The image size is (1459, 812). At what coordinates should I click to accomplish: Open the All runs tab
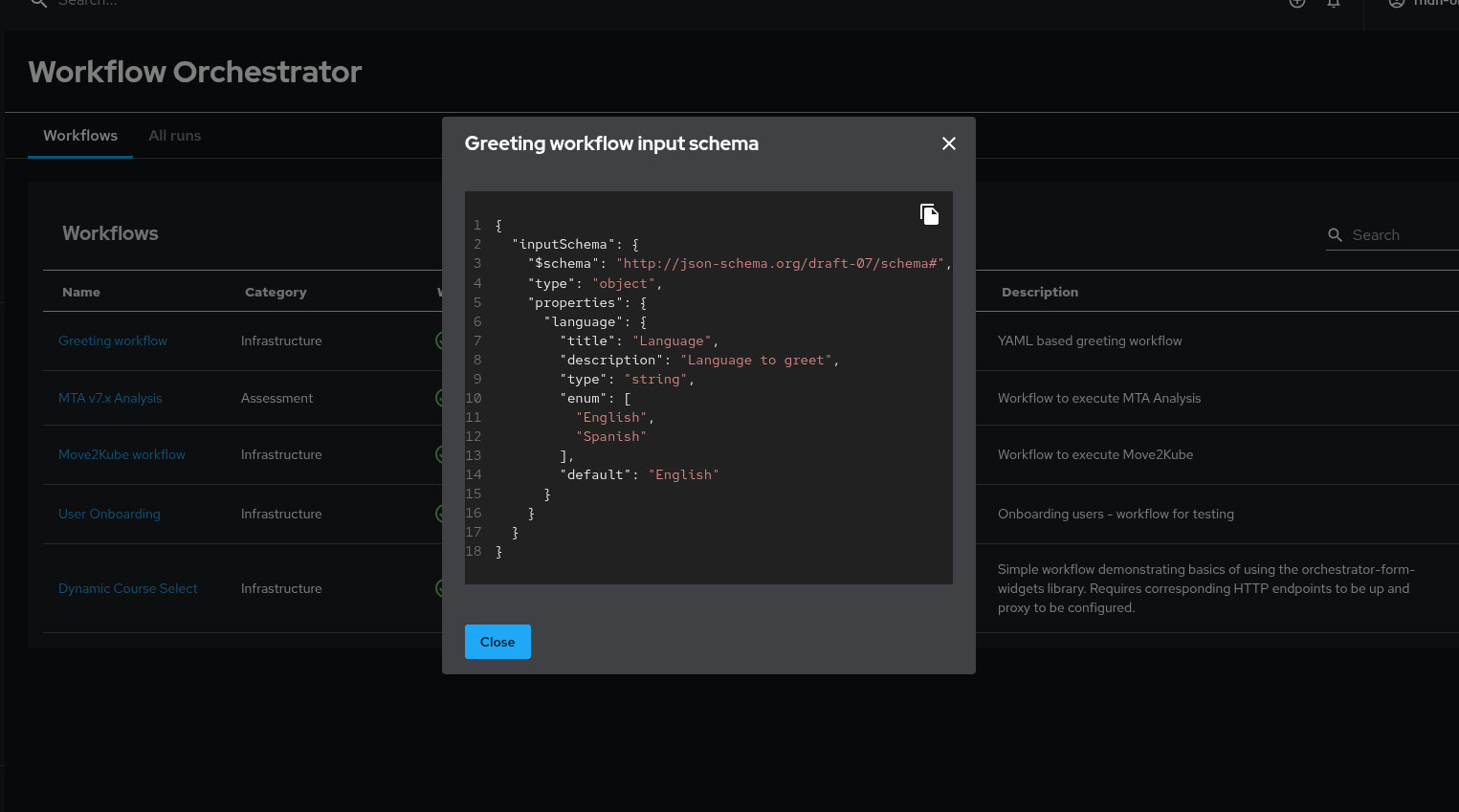[x=174, y=136]
